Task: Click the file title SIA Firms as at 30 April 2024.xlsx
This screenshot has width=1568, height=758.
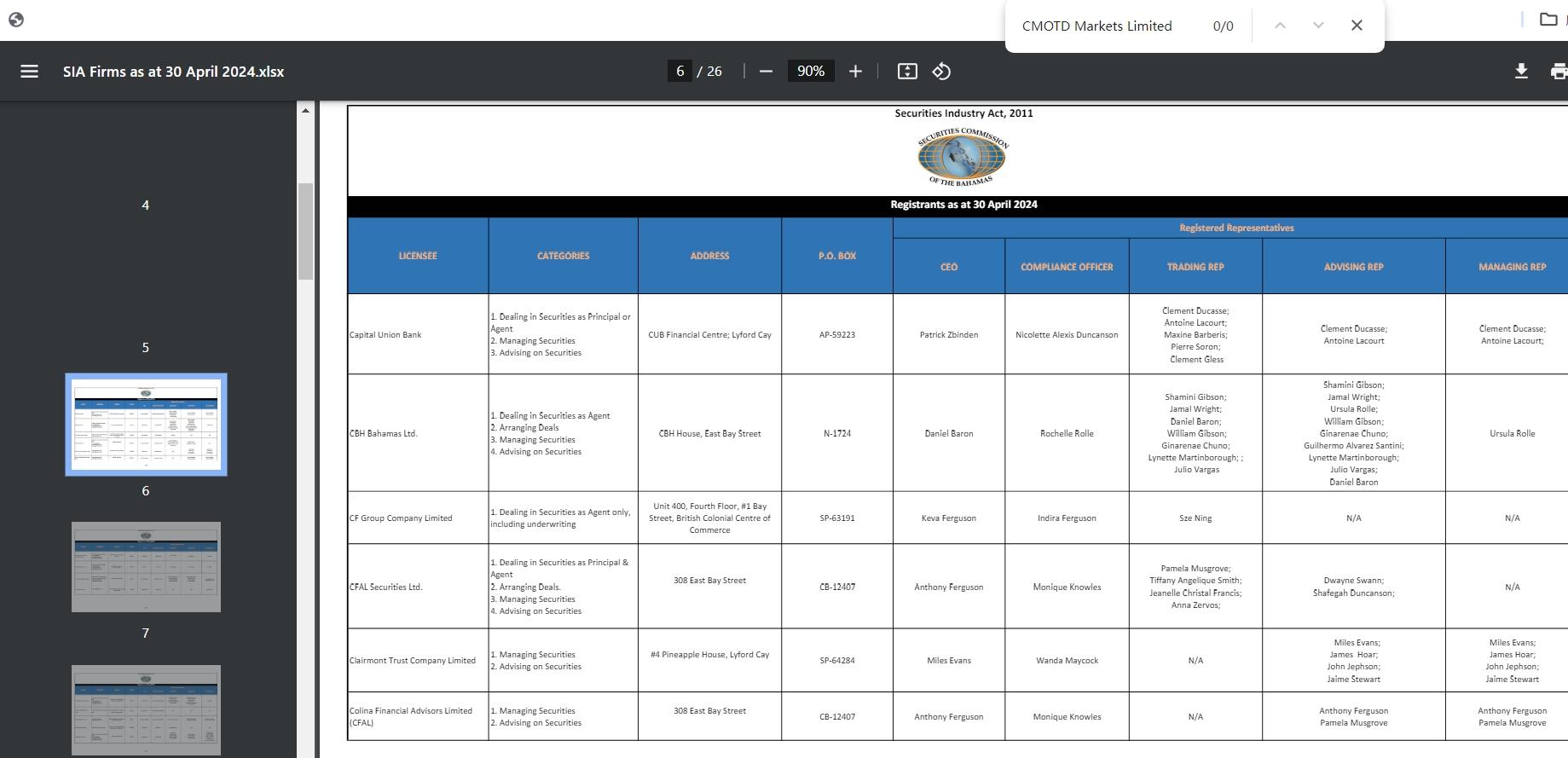Action: (x=174, y=72)
